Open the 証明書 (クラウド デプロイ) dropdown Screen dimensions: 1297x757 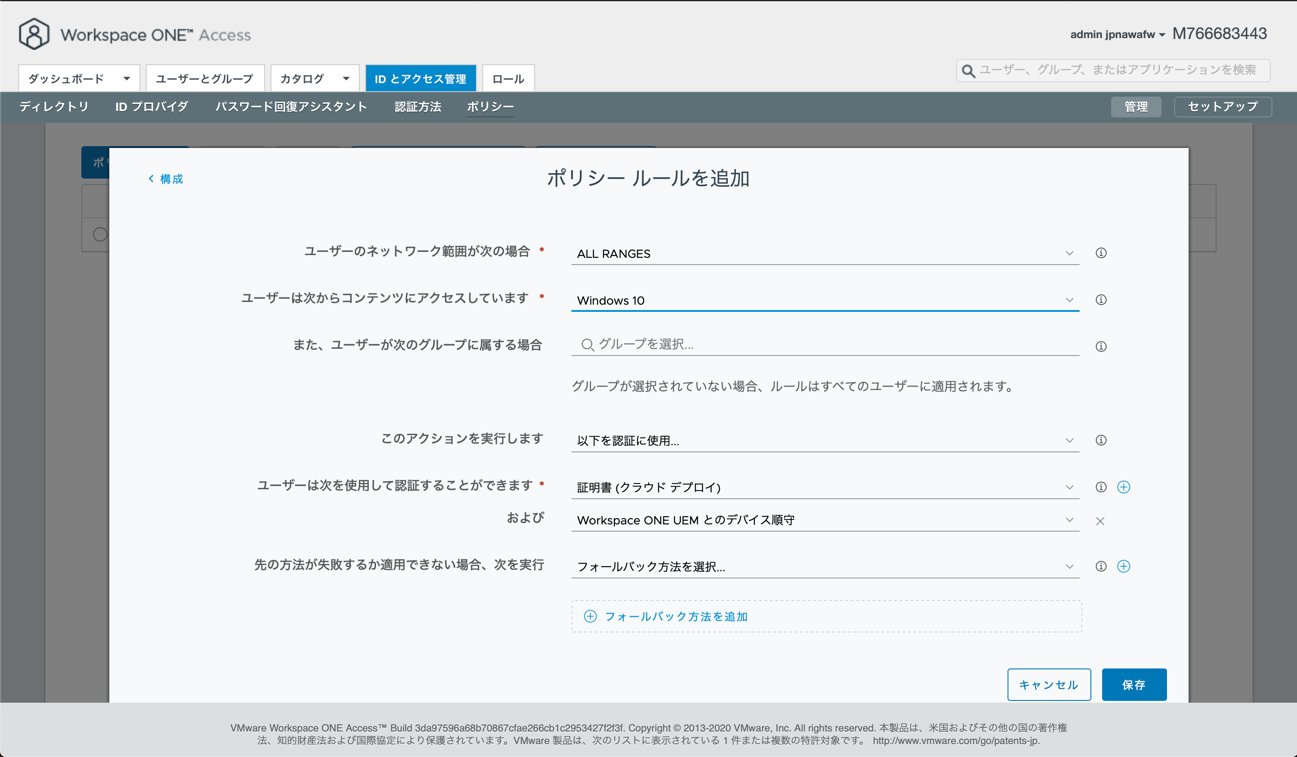(825, 487)
